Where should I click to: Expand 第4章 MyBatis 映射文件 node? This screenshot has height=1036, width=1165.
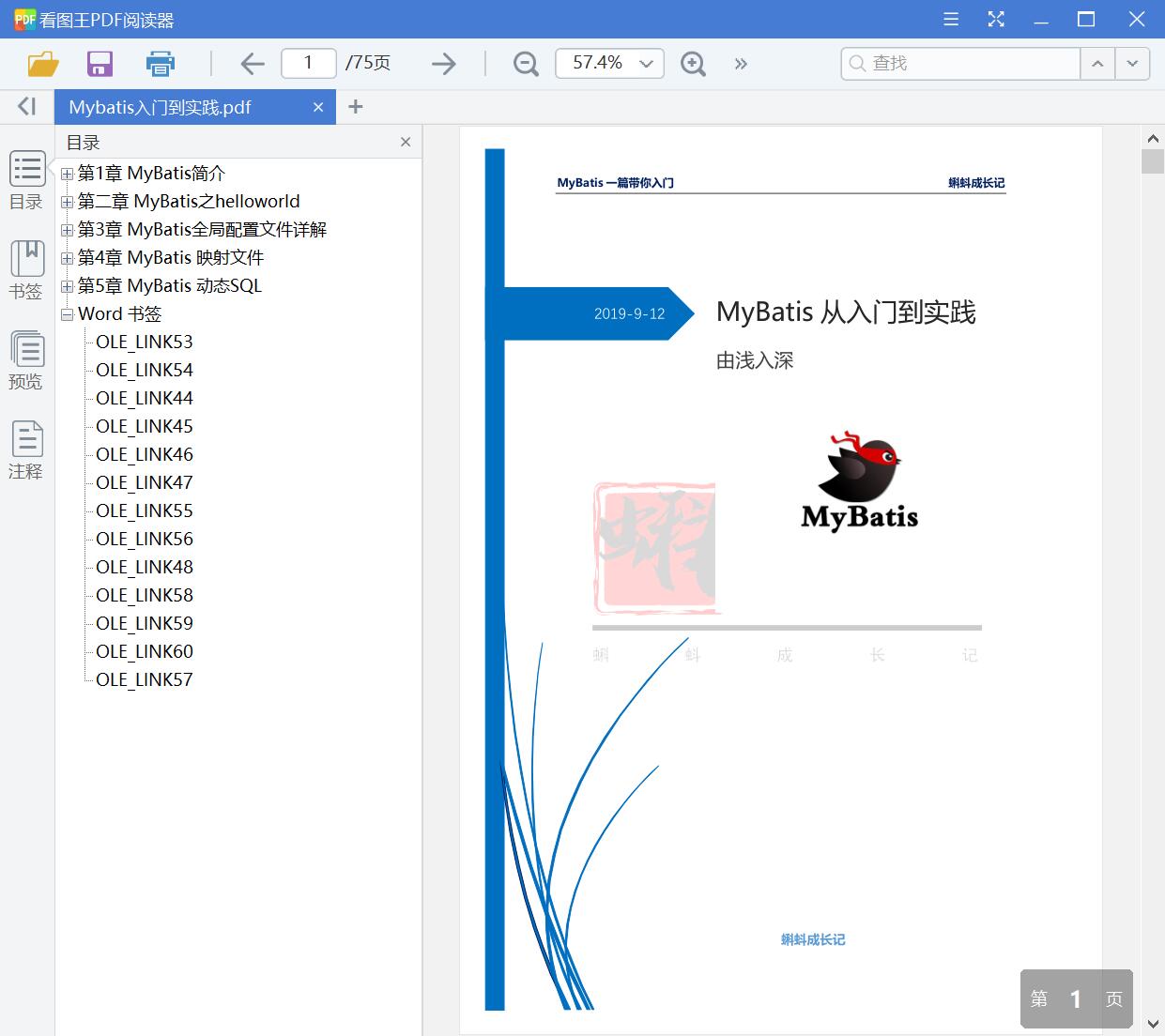(67, 259)
